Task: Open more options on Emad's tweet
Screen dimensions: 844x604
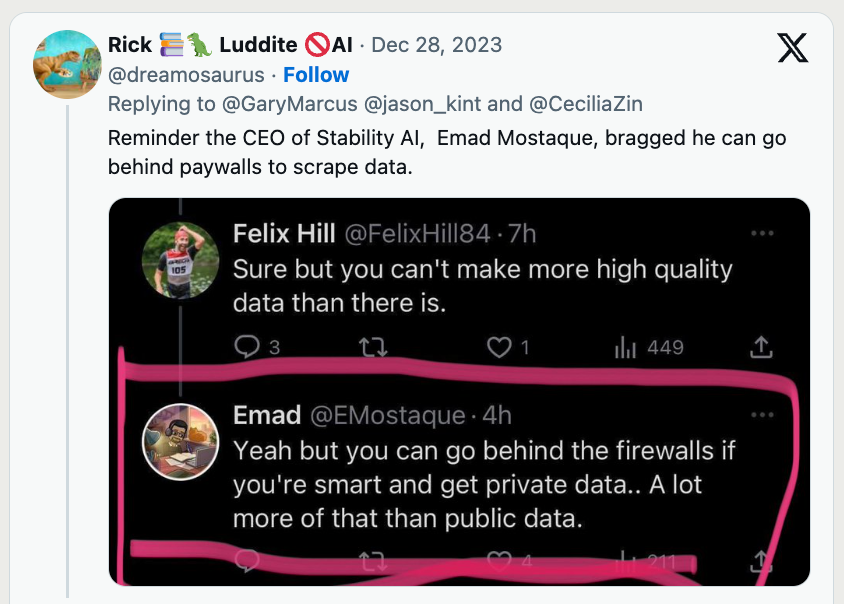Action: click(x=762, y=415)
